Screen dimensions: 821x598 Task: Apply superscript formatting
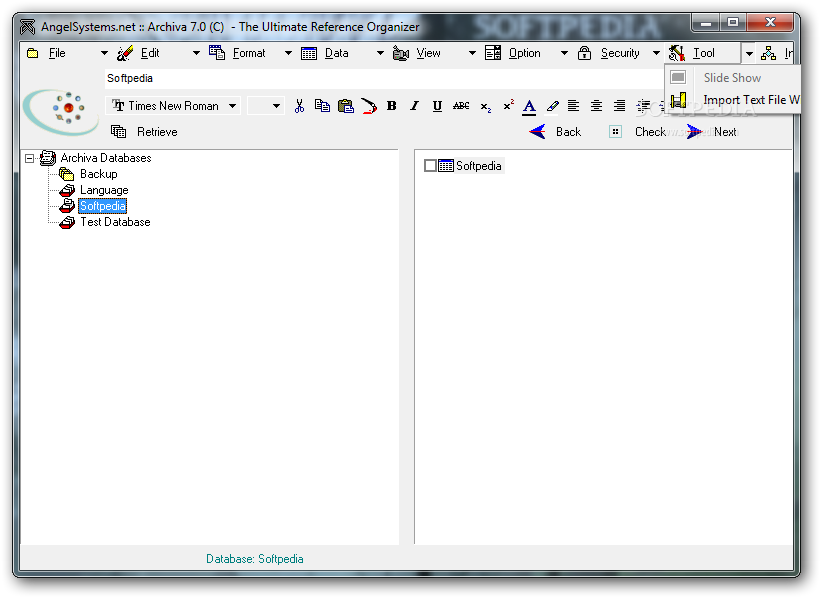508,105
